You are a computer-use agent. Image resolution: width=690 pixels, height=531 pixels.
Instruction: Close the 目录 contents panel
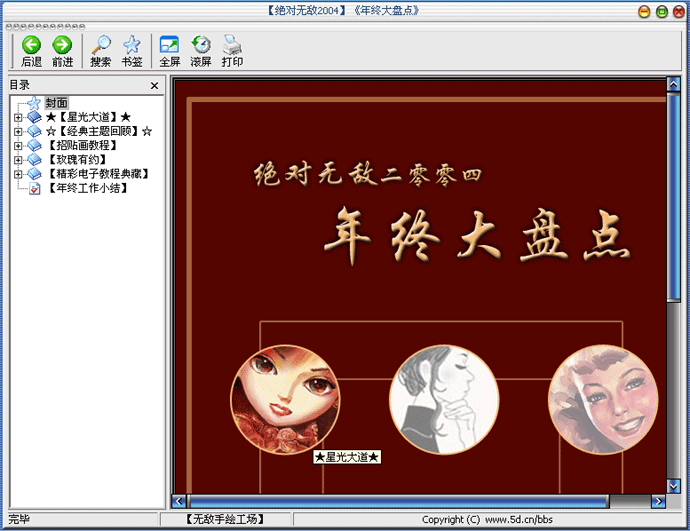point(154,86)
